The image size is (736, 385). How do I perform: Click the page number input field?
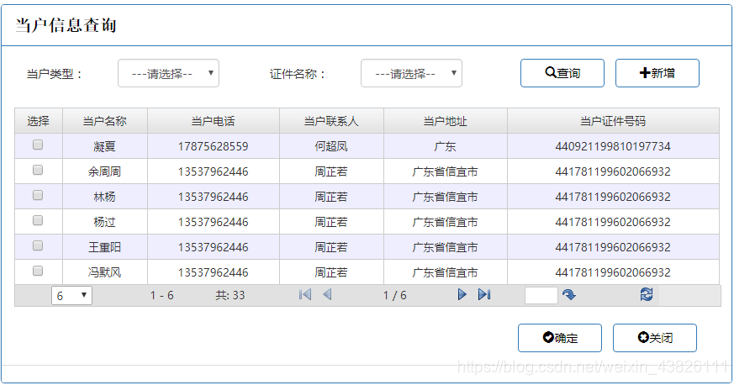click(541, 295)
